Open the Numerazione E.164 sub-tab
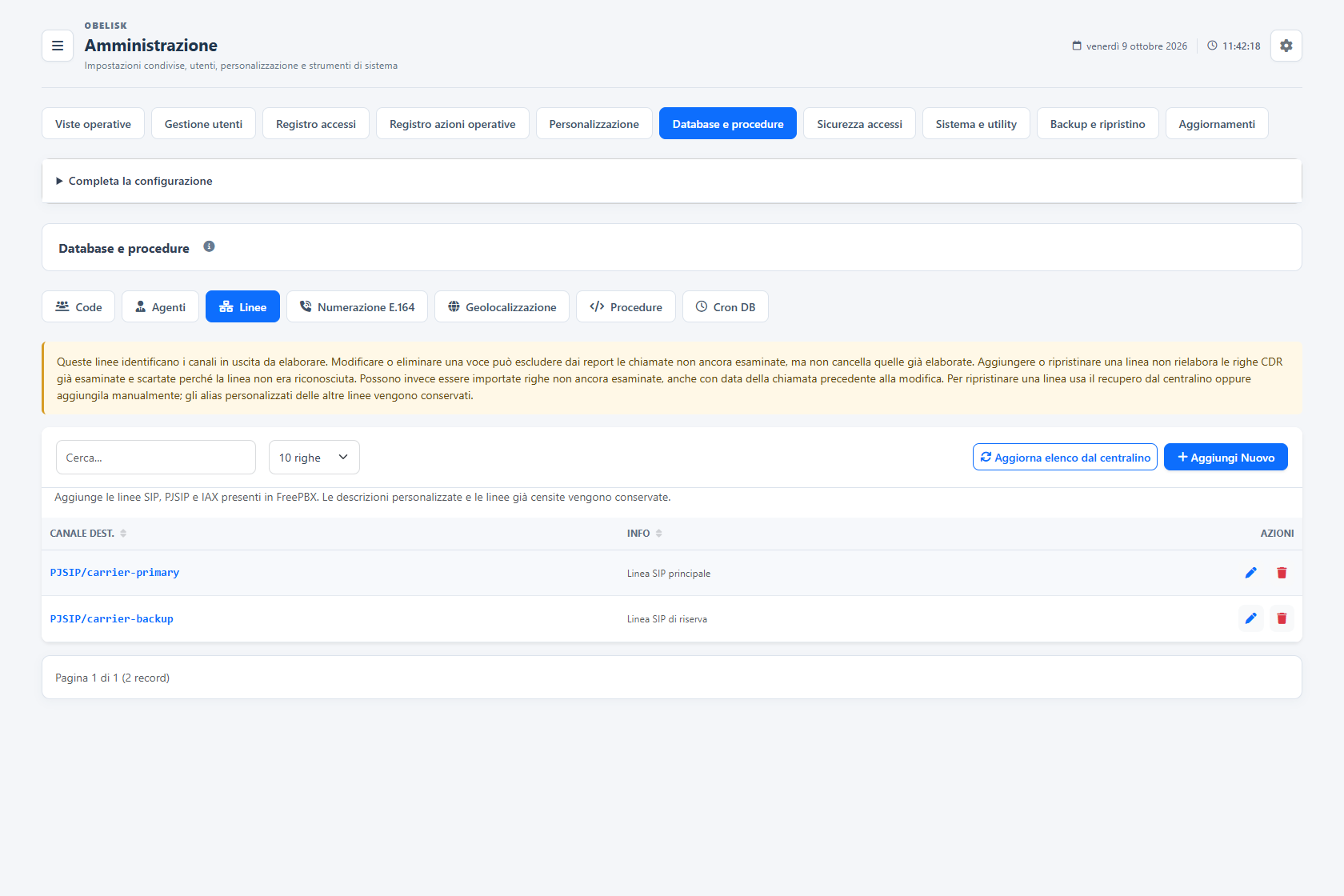The height and width of the screenshot is (896, 1344). (357, 306)
